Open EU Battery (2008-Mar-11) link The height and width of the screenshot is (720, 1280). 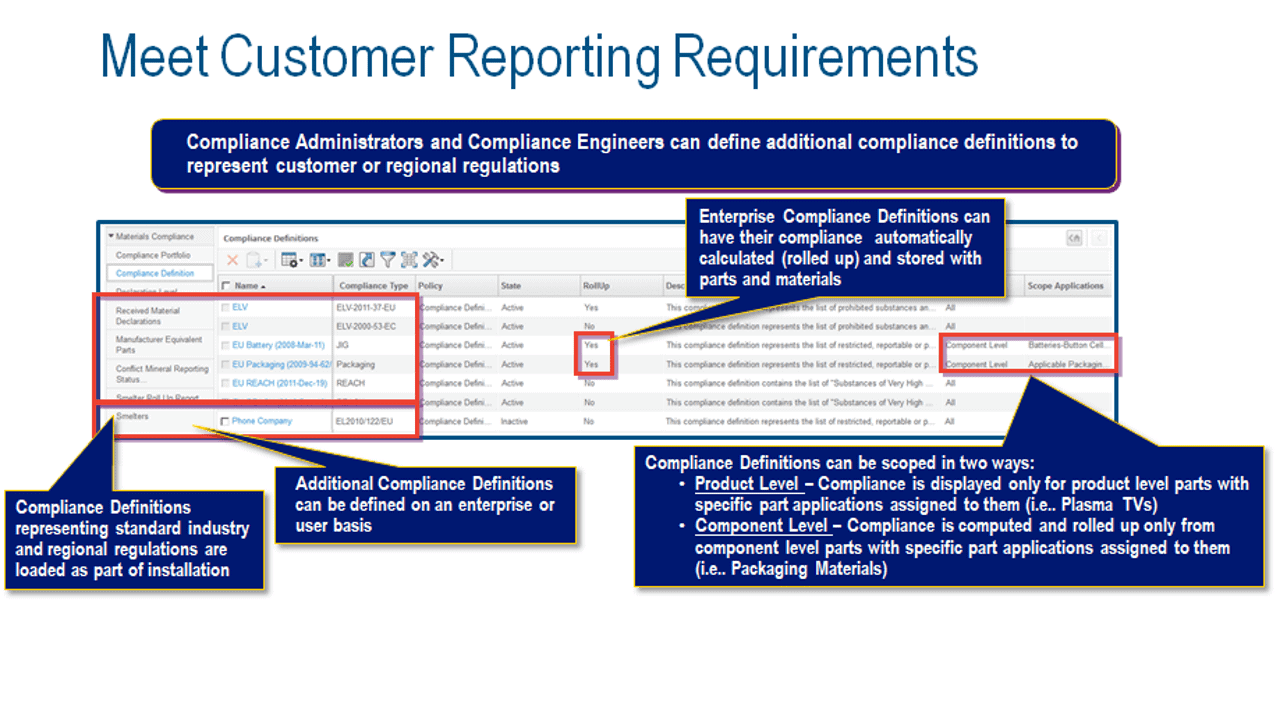click(279, 346)
